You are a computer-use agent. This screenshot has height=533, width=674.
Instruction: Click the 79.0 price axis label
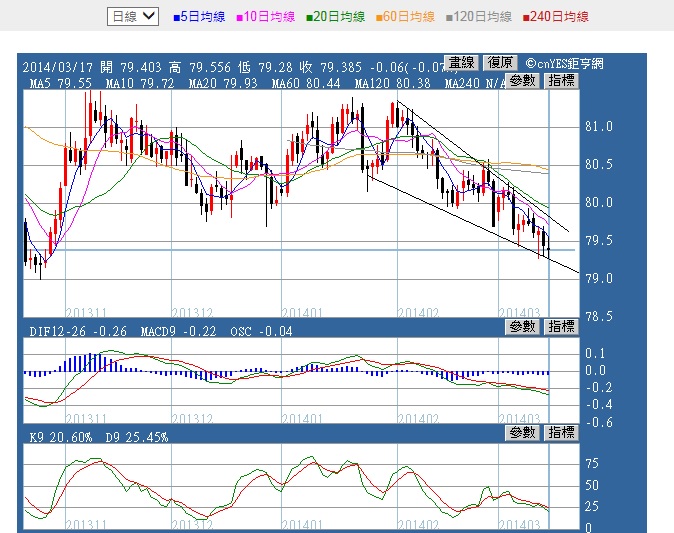[x=599, y=279]
